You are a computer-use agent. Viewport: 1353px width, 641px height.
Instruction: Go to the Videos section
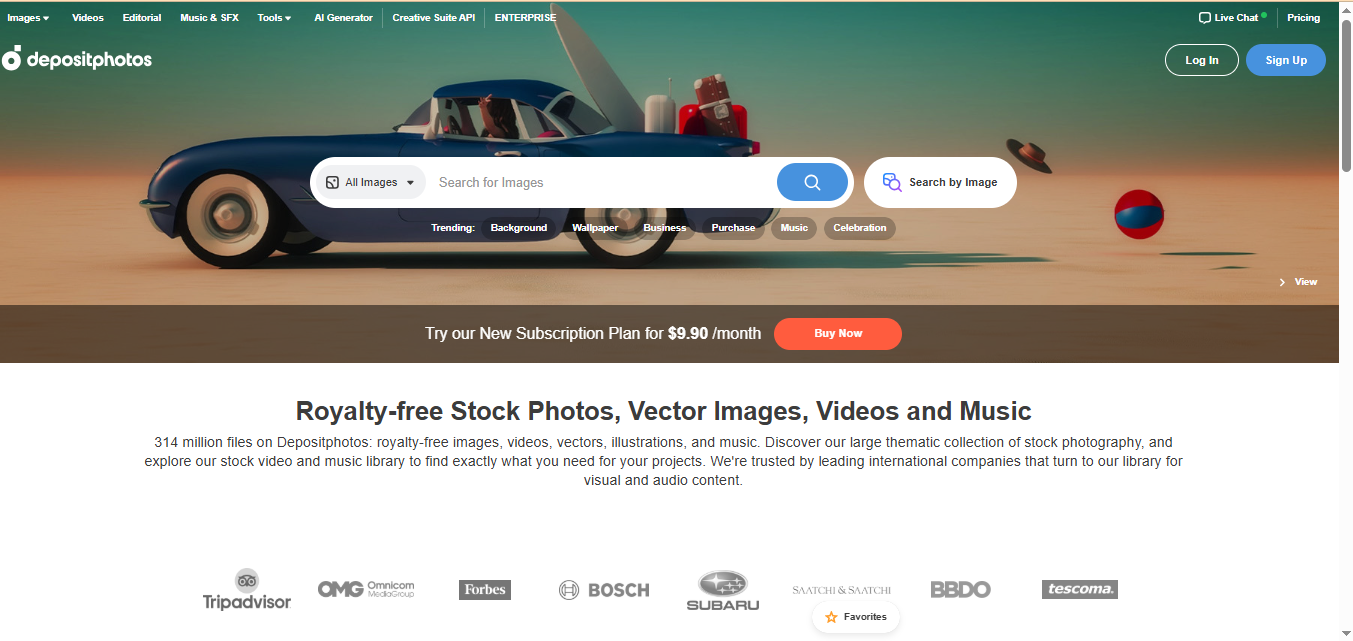(x=88, y=18)
